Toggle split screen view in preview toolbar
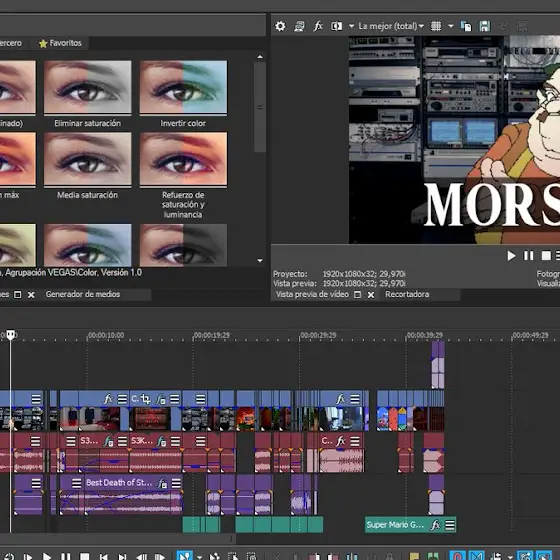The height and width of the screenshot is (560, 560). coord(336,26)
